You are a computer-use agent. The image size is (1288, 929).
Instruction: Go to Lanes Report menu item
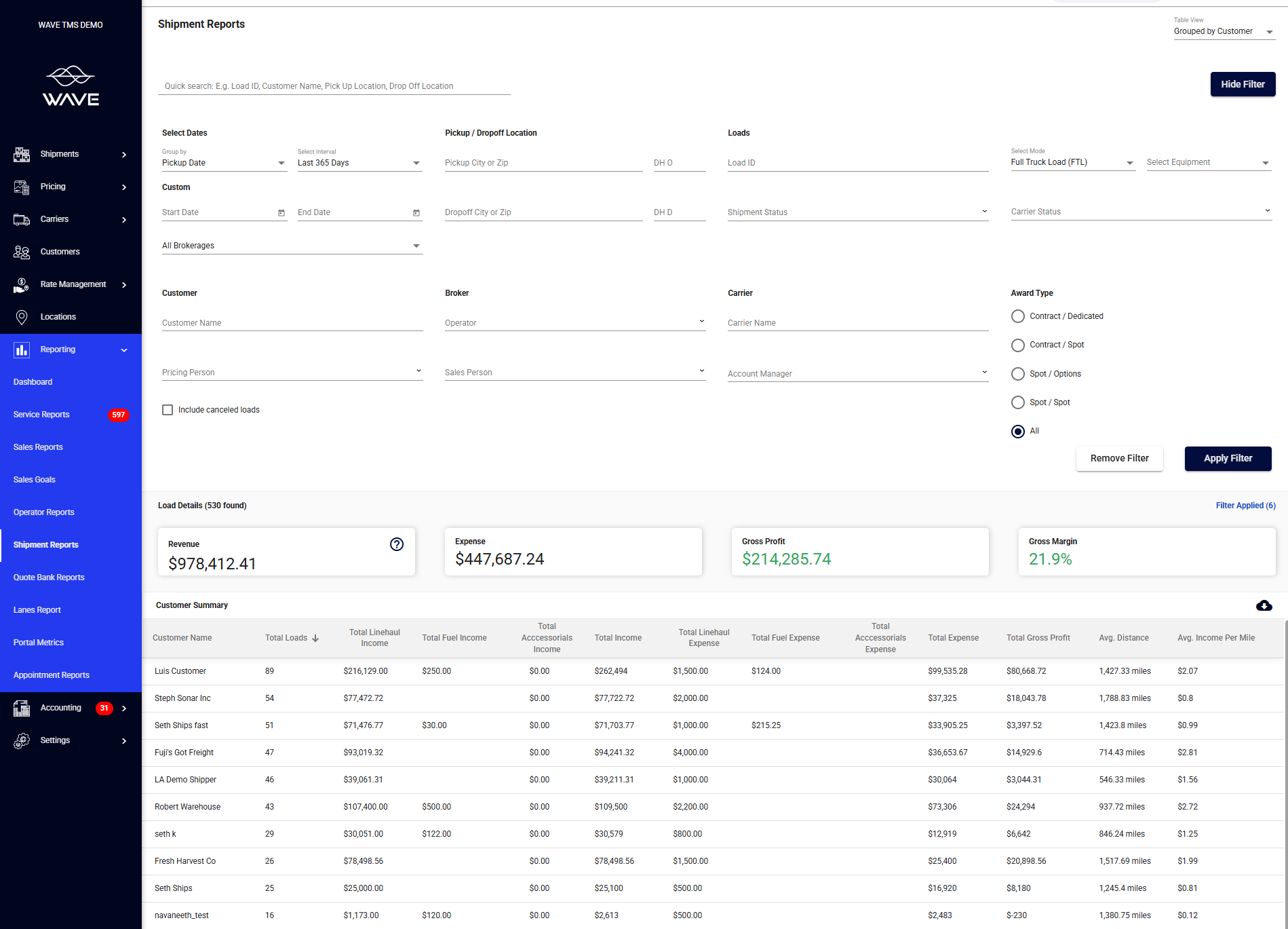point(37,610)
